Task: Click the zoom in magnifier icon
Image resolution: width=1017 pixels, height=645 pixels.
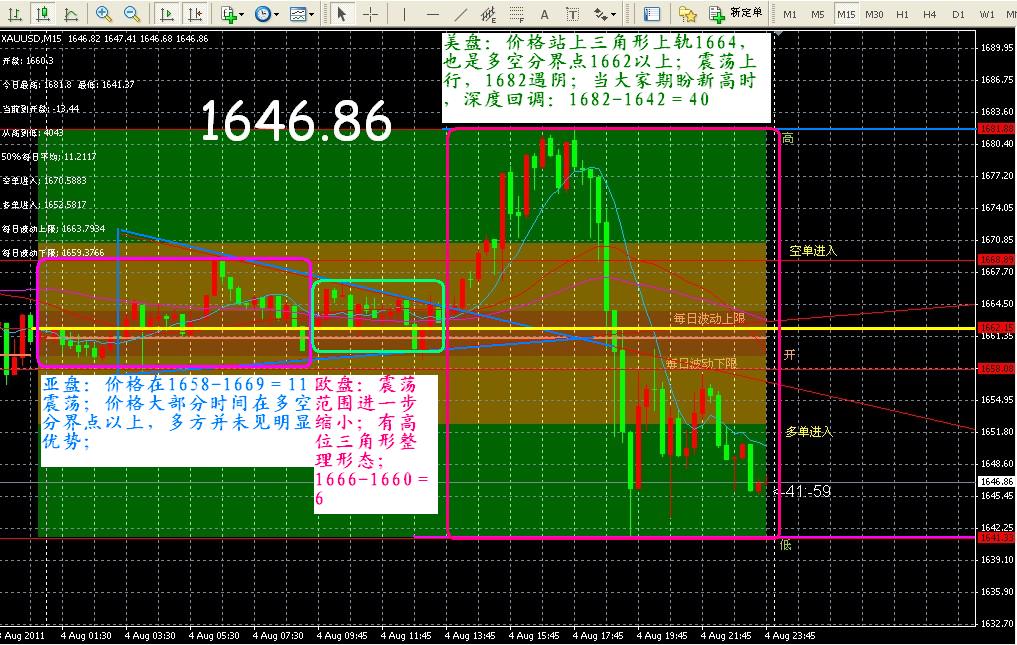Action: [x=104, y=14]
